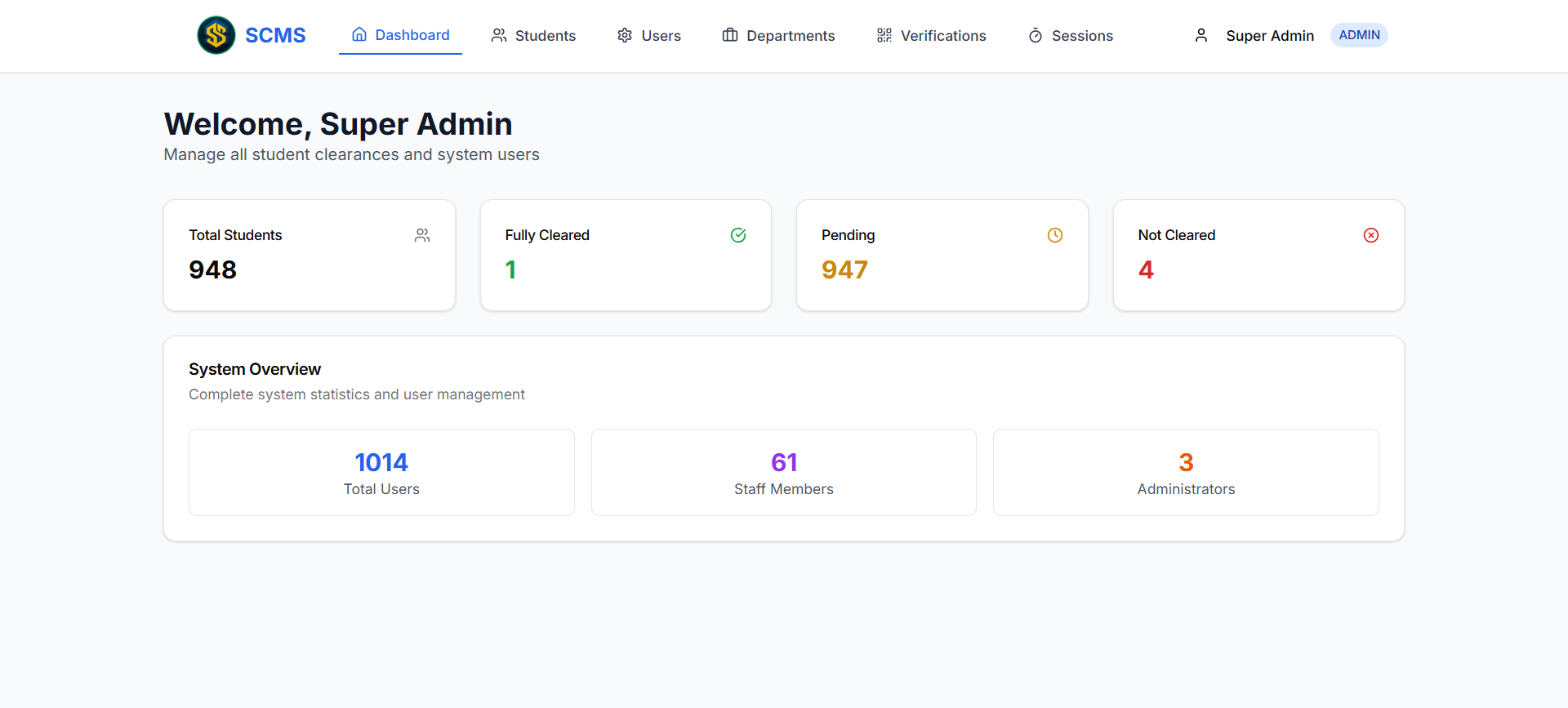Click the green checkmark icon on Fully Cleared
This screenshot has width=1568, height=708.
click(738, 235)
